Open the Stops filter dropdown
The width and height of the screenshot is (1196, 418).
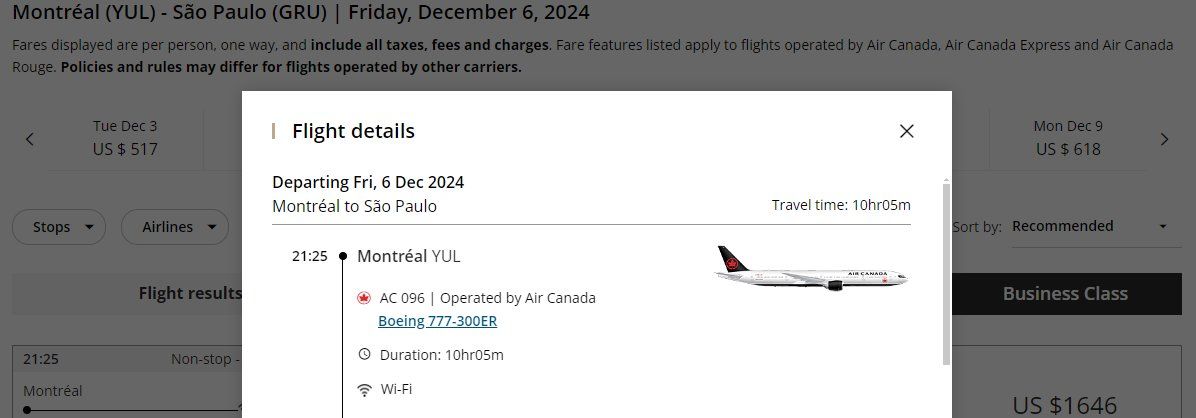point(59,227)
